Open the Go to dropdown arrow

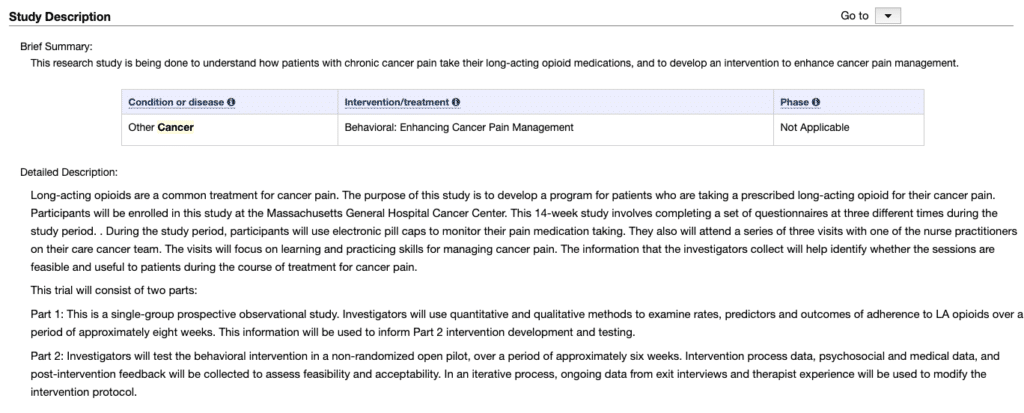pos(888,16)
